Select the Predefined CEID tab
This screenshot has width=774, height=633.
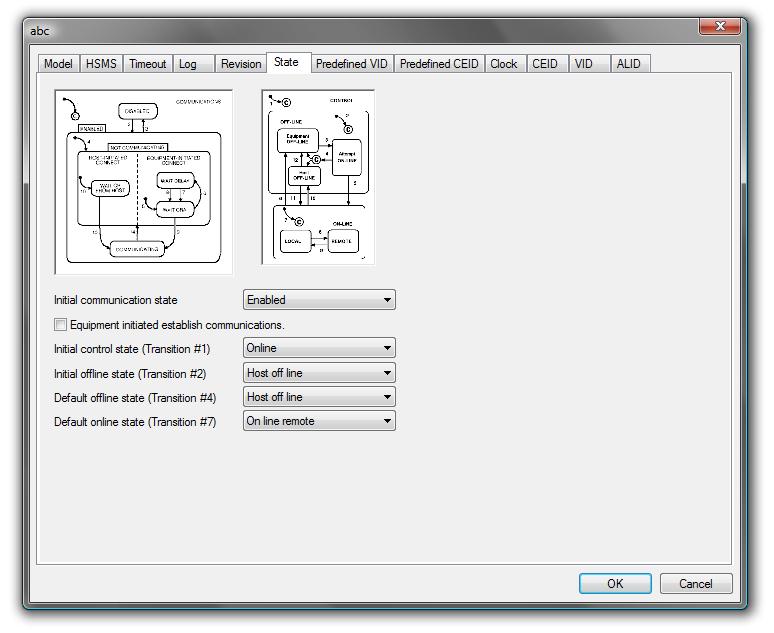point(439,64)
